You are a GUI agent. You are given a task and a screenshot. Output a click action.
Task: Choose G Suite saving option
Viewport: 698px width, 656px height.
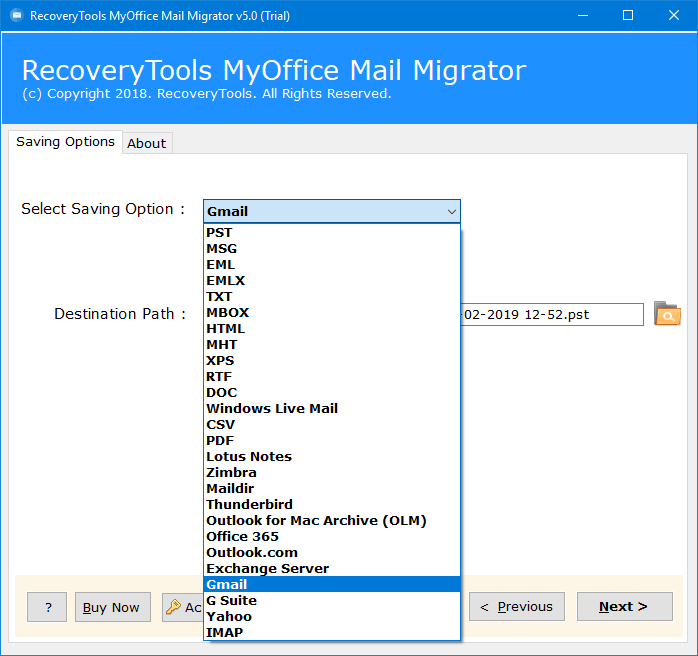tap(332, 601)
